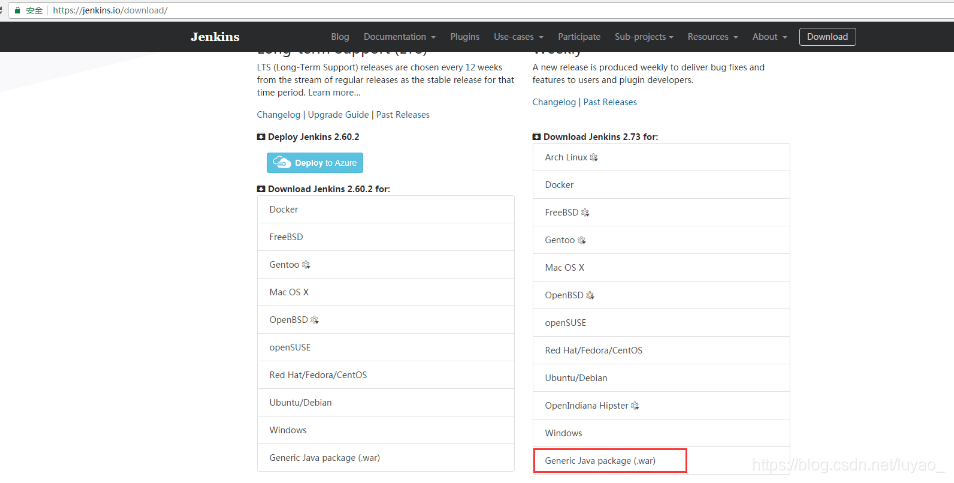Click download icon beside Download Jenkins 2.73
The image size is (954, 483).
[x=537, y=137]
